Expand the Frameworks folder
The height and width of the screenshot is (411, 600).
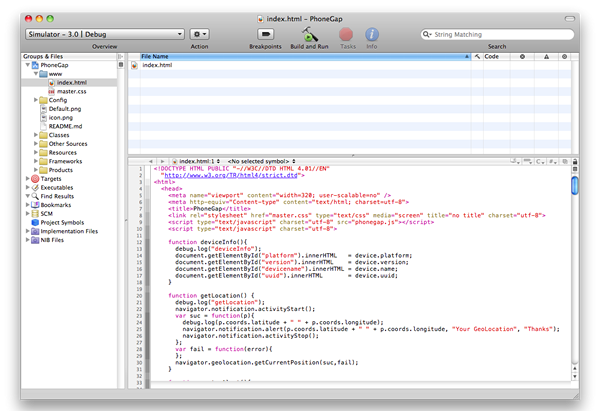(36, 161)
